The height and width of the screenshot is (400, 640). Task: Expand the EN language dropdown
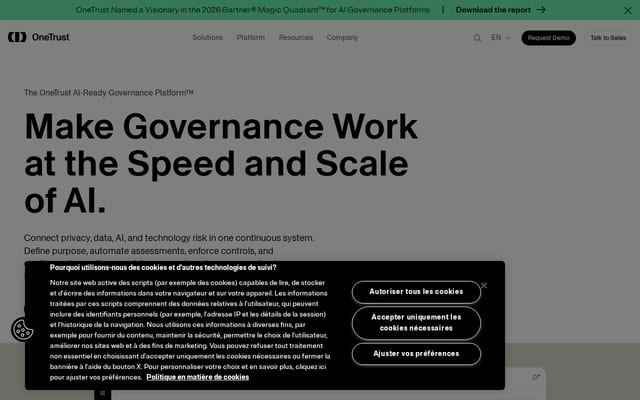[x=501, y=38]
